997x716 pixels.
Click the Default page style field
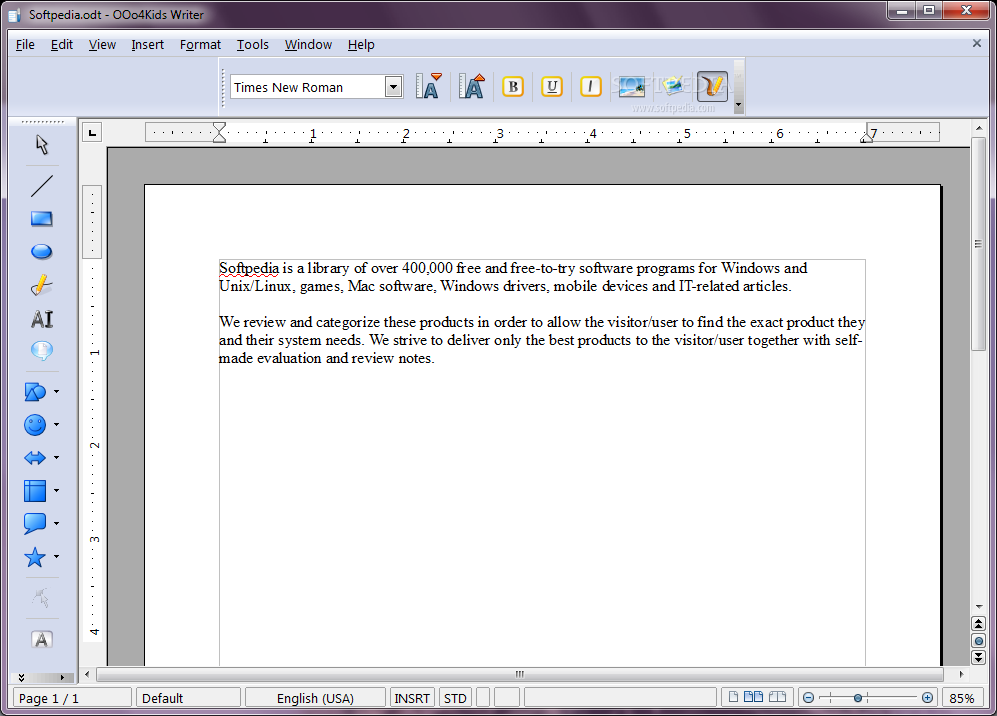point(188,698)
